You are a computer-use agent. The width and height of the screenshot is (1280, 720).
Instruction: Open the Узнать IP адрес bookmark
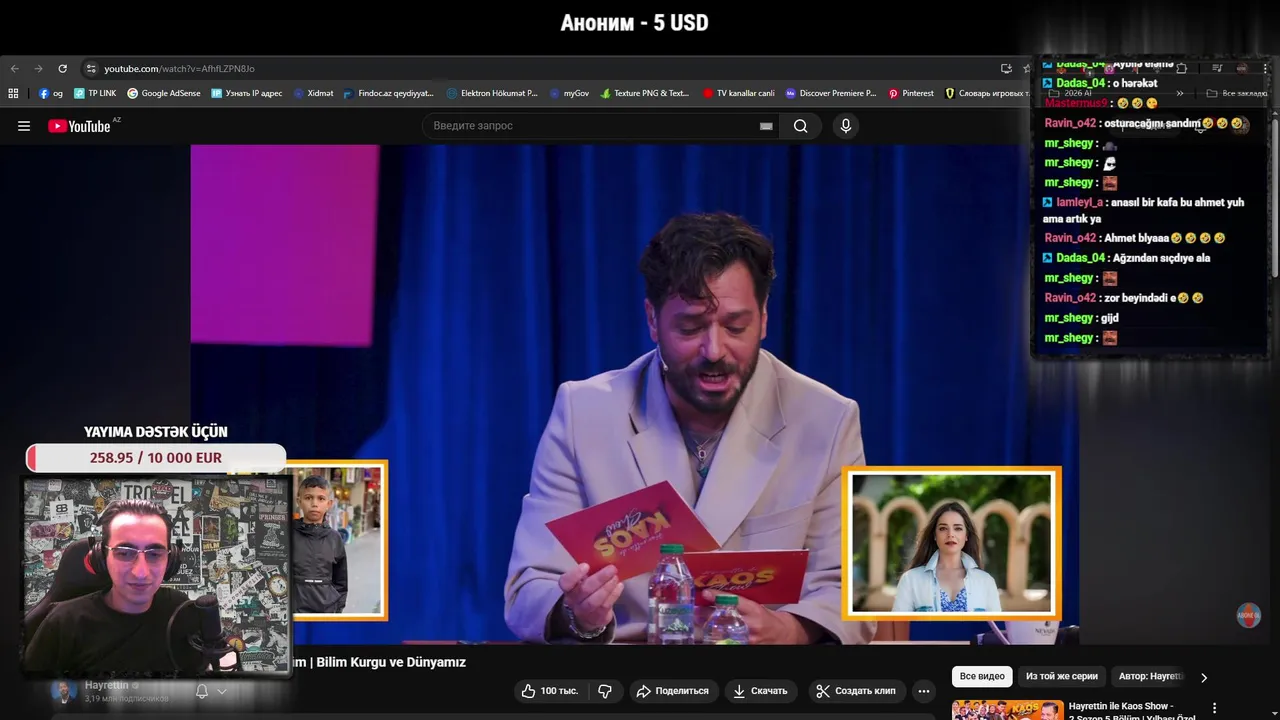click(x=247, y=93)
